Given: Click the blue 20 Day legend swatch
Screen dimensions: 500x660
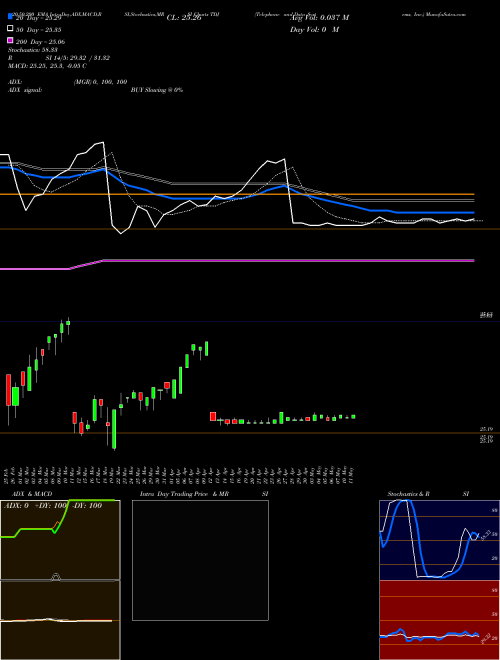Looking at the screenshot, I should pos(10,17).
